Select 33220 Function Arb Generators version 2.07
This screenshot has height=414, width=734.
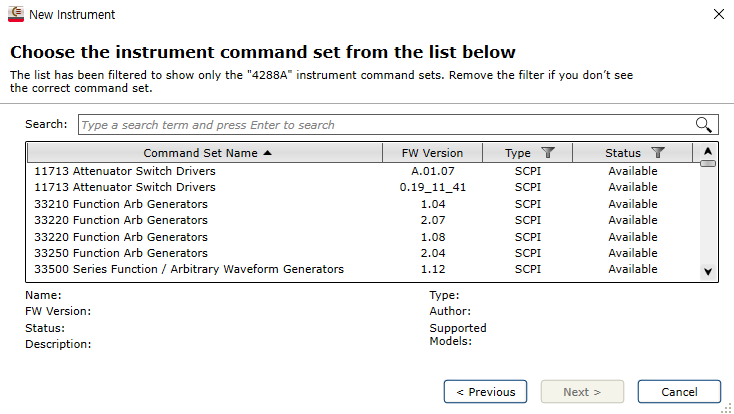121,220
